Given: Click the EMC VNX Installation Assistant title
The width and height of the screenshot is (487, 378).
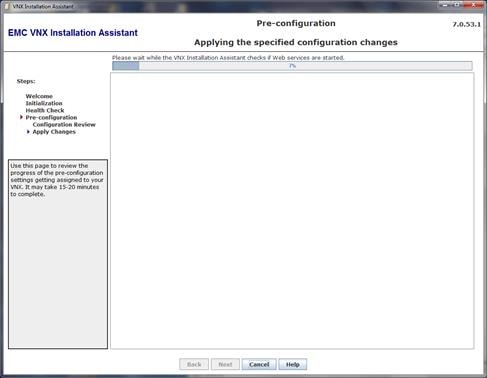Looking at the screenshot, I should tap(73, 33).
